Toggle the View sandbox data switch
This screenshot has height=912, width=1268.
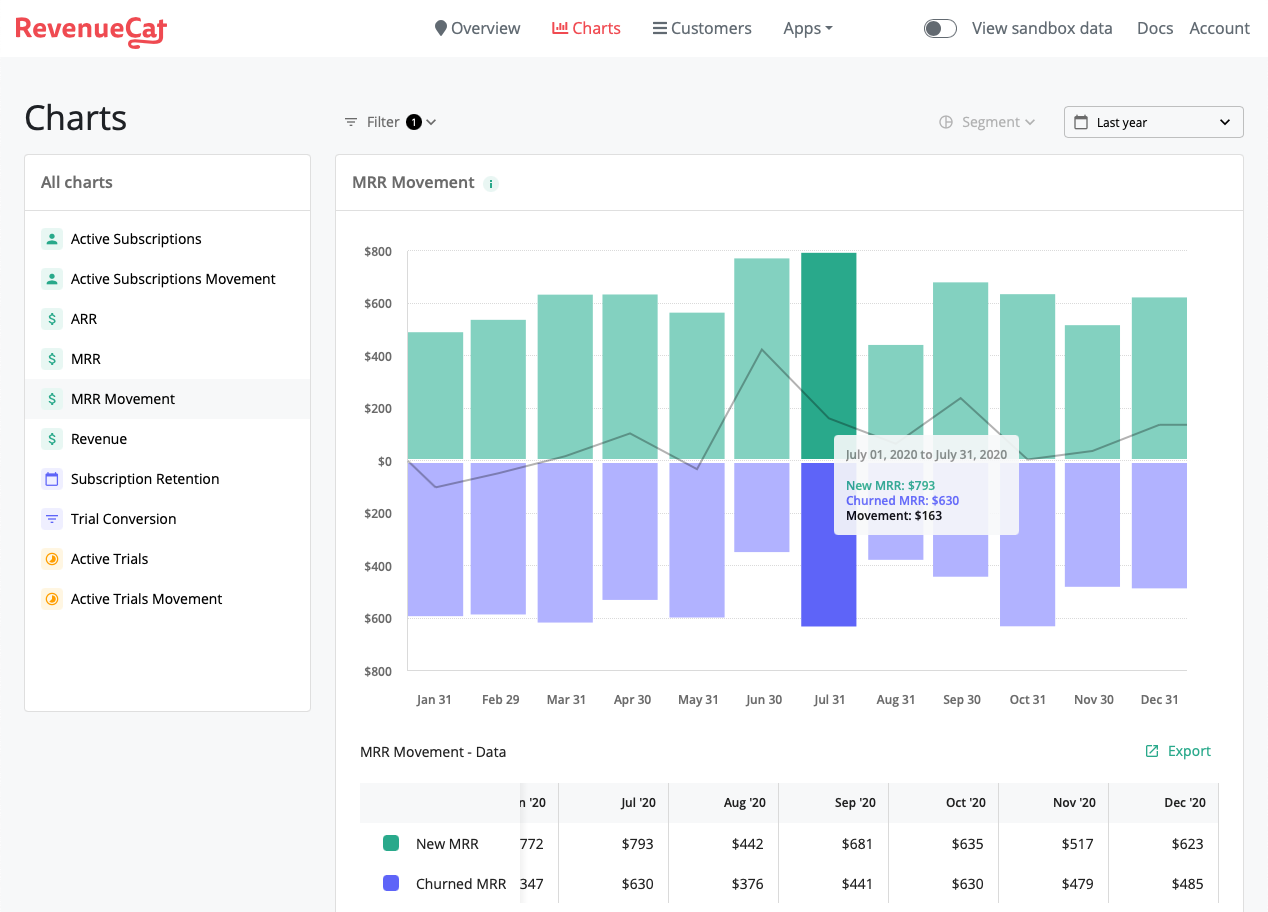point(940,28)
